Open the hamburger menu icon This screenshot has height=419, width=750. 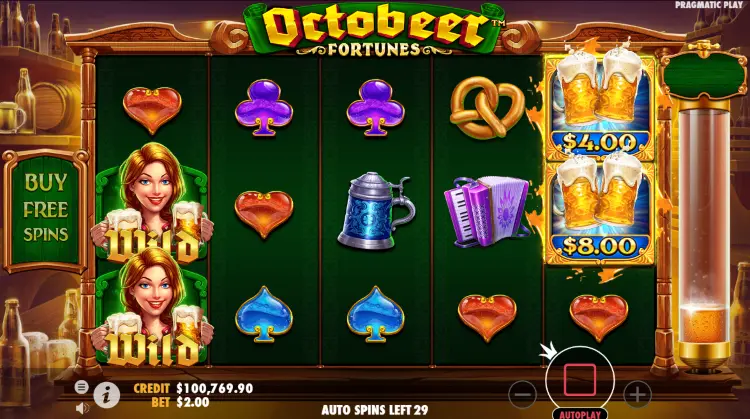tap(81, 387)
